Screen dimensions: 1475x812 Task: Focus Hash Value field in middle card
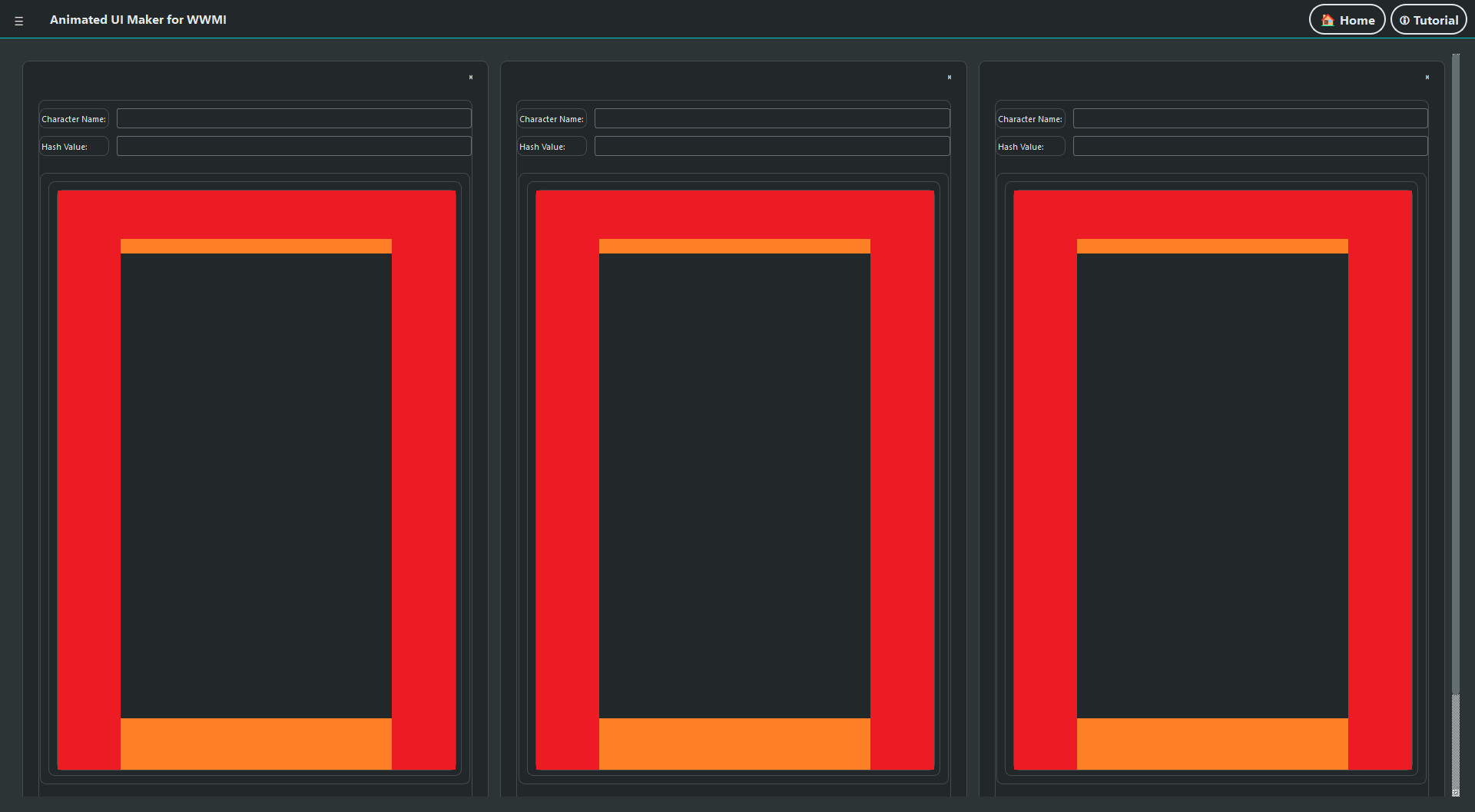pos(772,146)
